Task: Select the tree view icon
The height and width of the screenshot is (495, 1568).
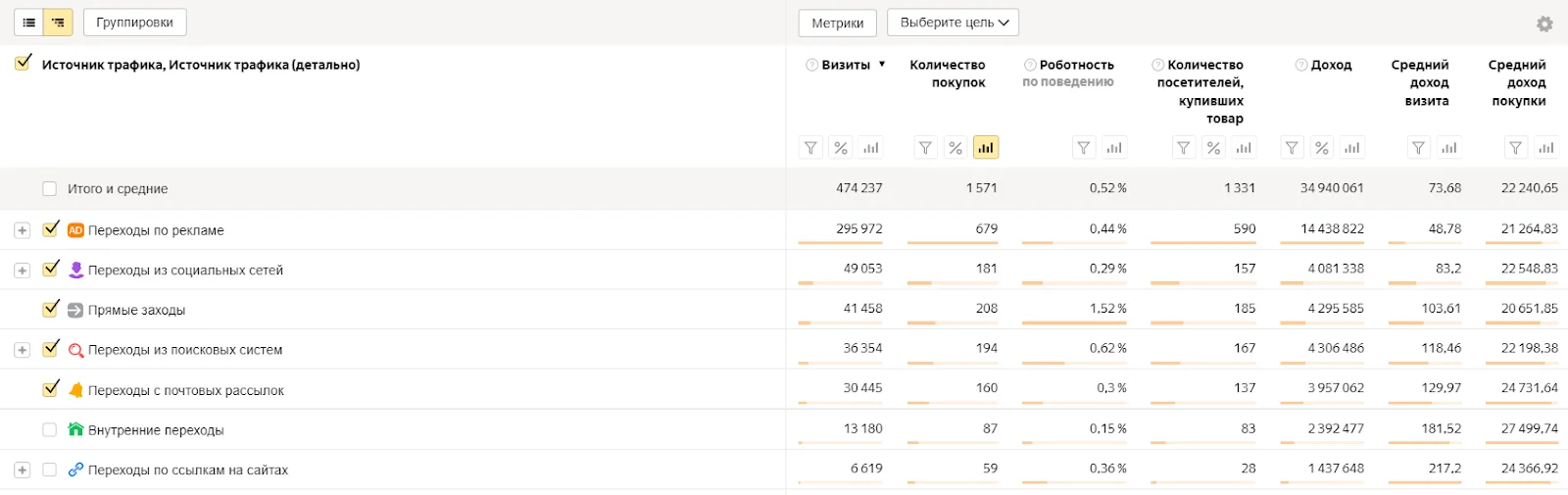Action: click(x=59, y=23)
